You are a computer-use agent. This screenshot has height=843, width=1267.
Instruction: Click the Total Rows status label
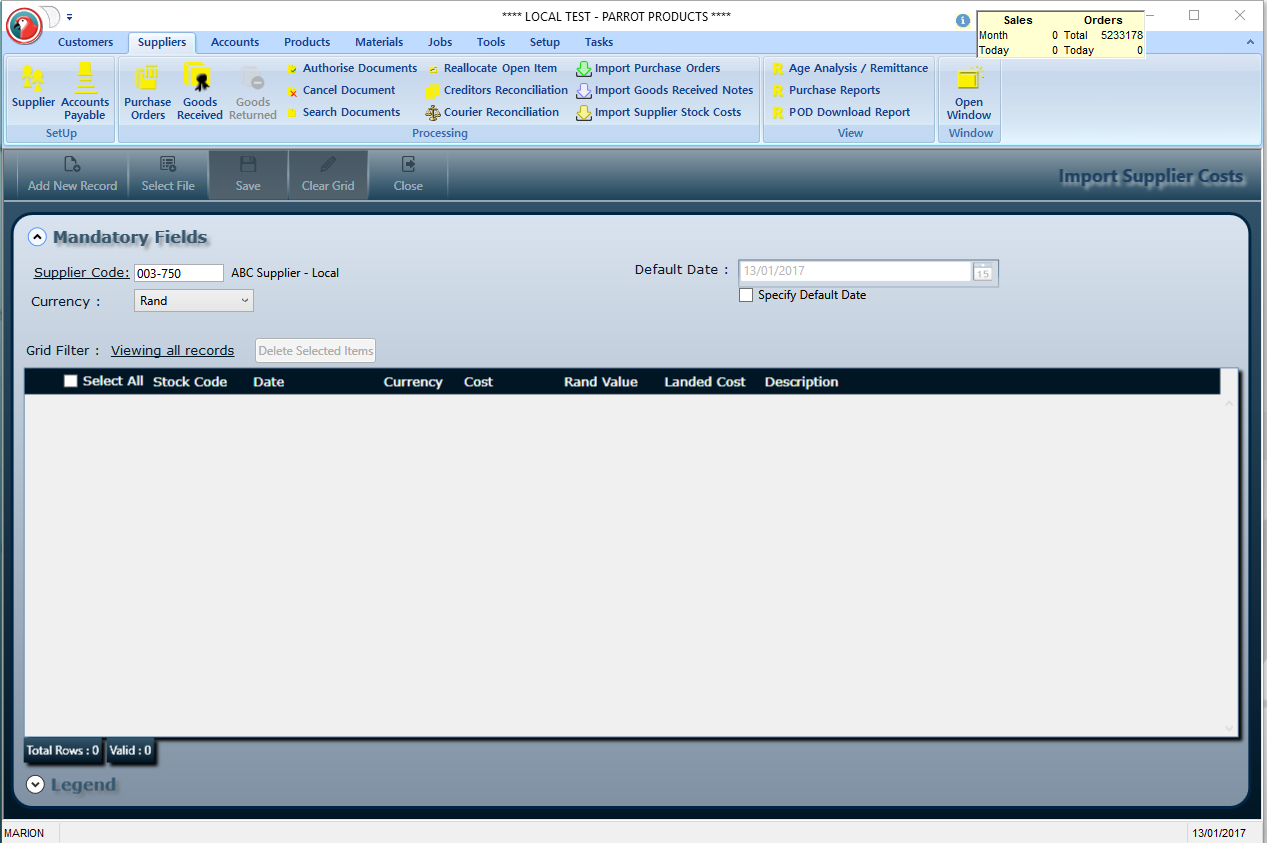point(63,750)
